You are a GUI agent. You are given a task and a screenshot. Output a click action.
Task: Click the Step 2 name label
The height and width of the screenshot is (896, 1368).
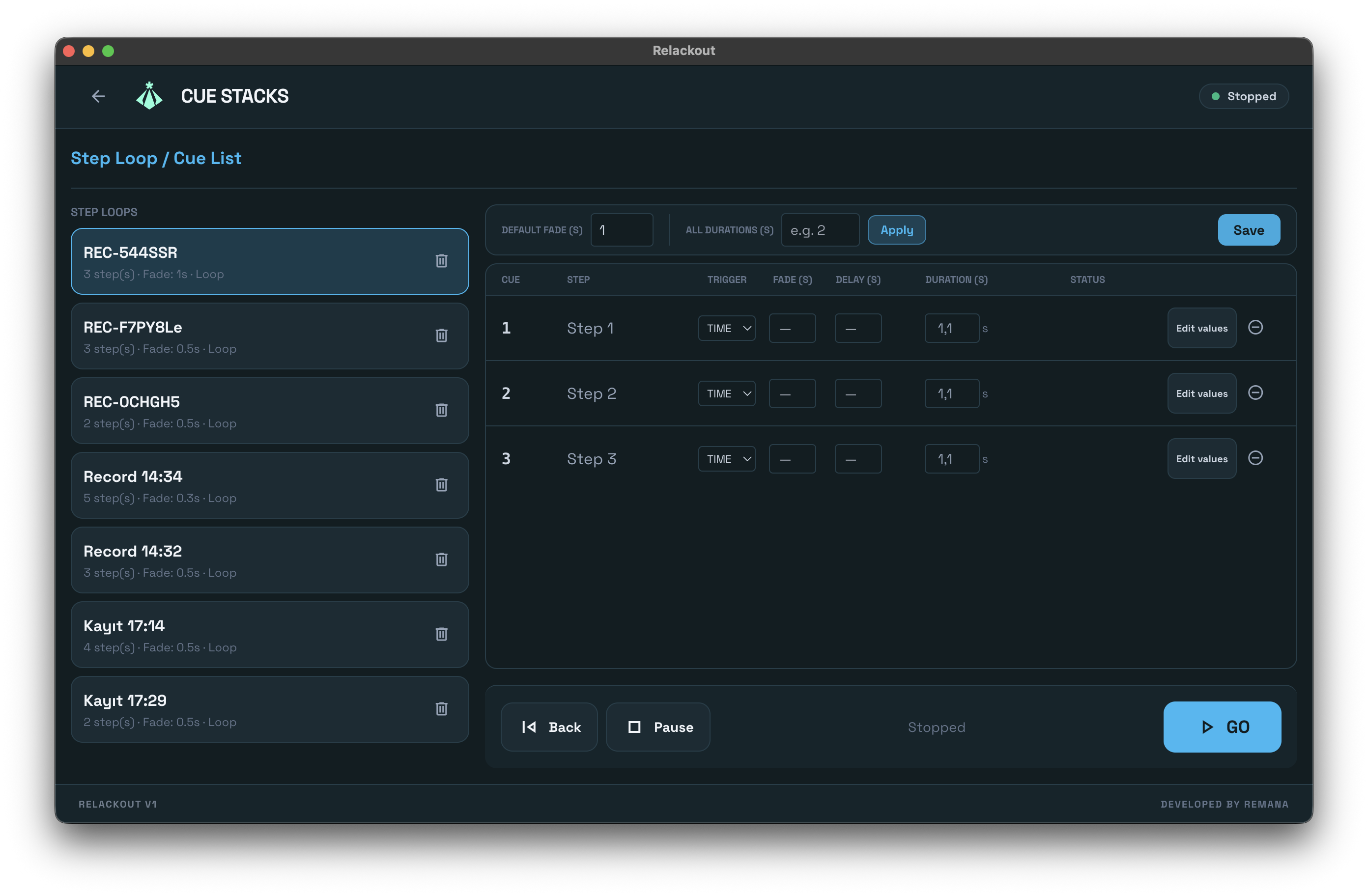[x=592, y=393]
